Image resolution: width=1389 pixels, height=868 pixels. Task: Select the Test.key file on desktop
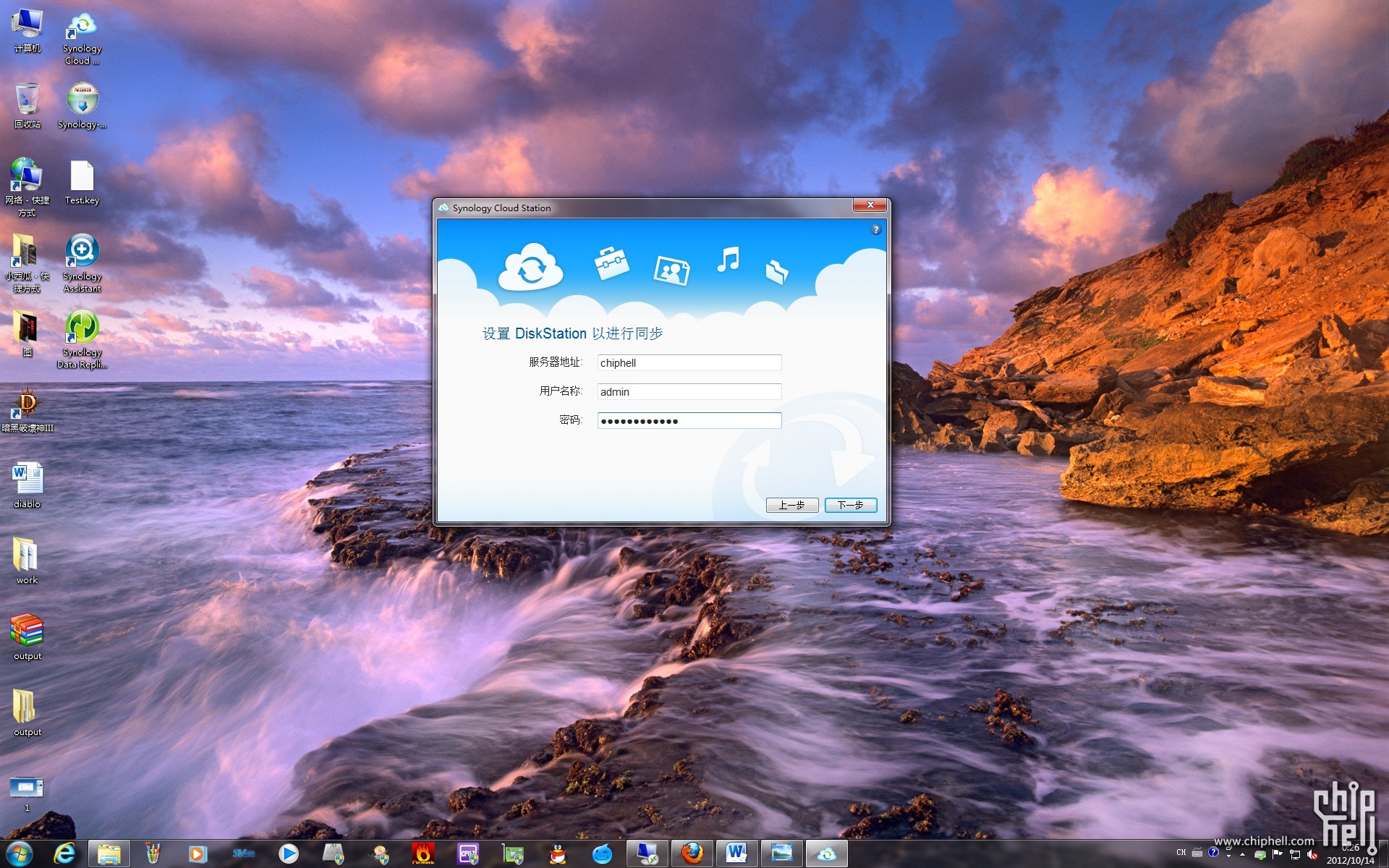coord(82,182)
